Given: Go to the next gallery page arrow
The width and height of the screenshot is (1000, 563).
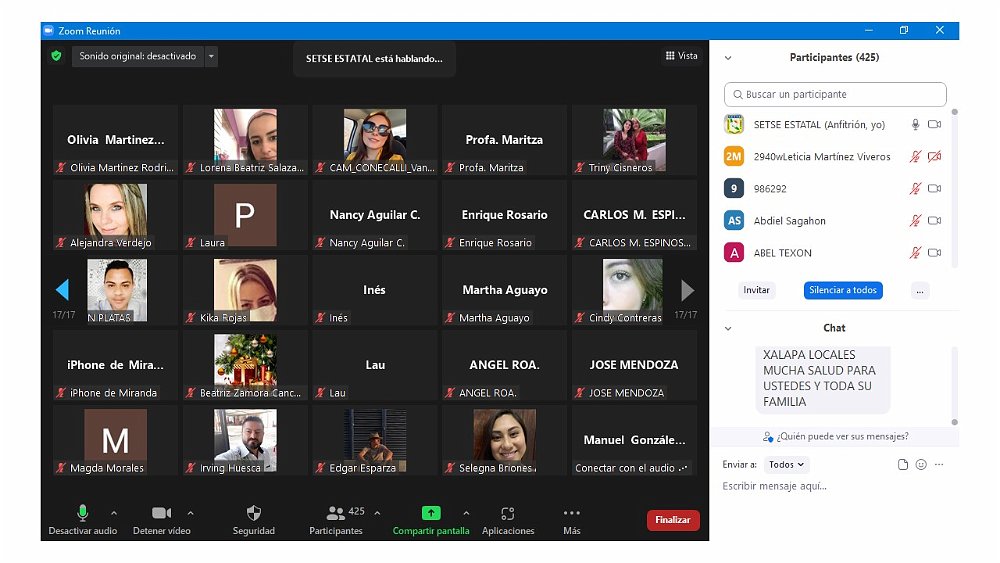Looking at the screenshot, I should click(687, 290).
